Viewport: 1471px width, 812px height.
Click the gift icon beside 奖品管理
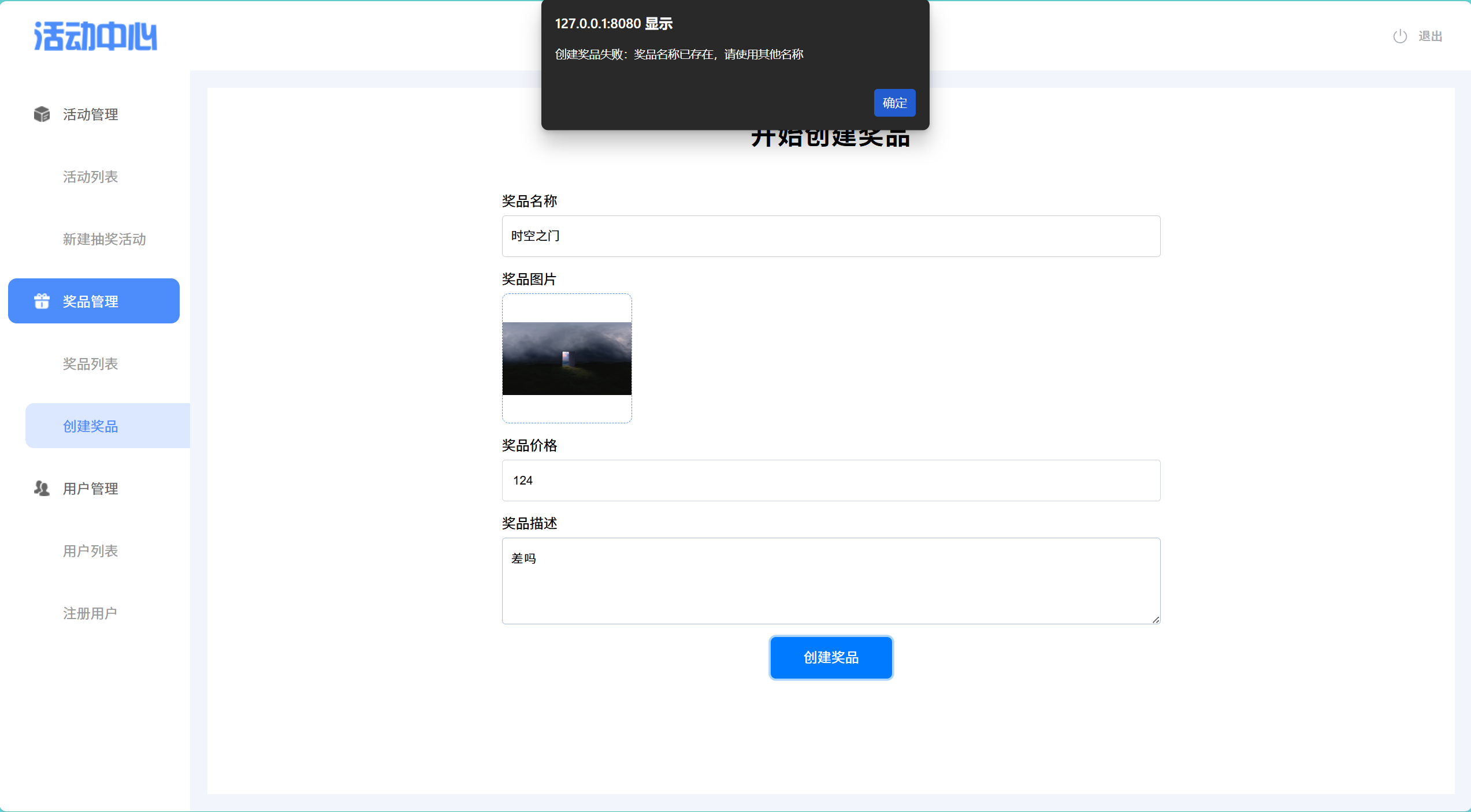pos(42,301)
